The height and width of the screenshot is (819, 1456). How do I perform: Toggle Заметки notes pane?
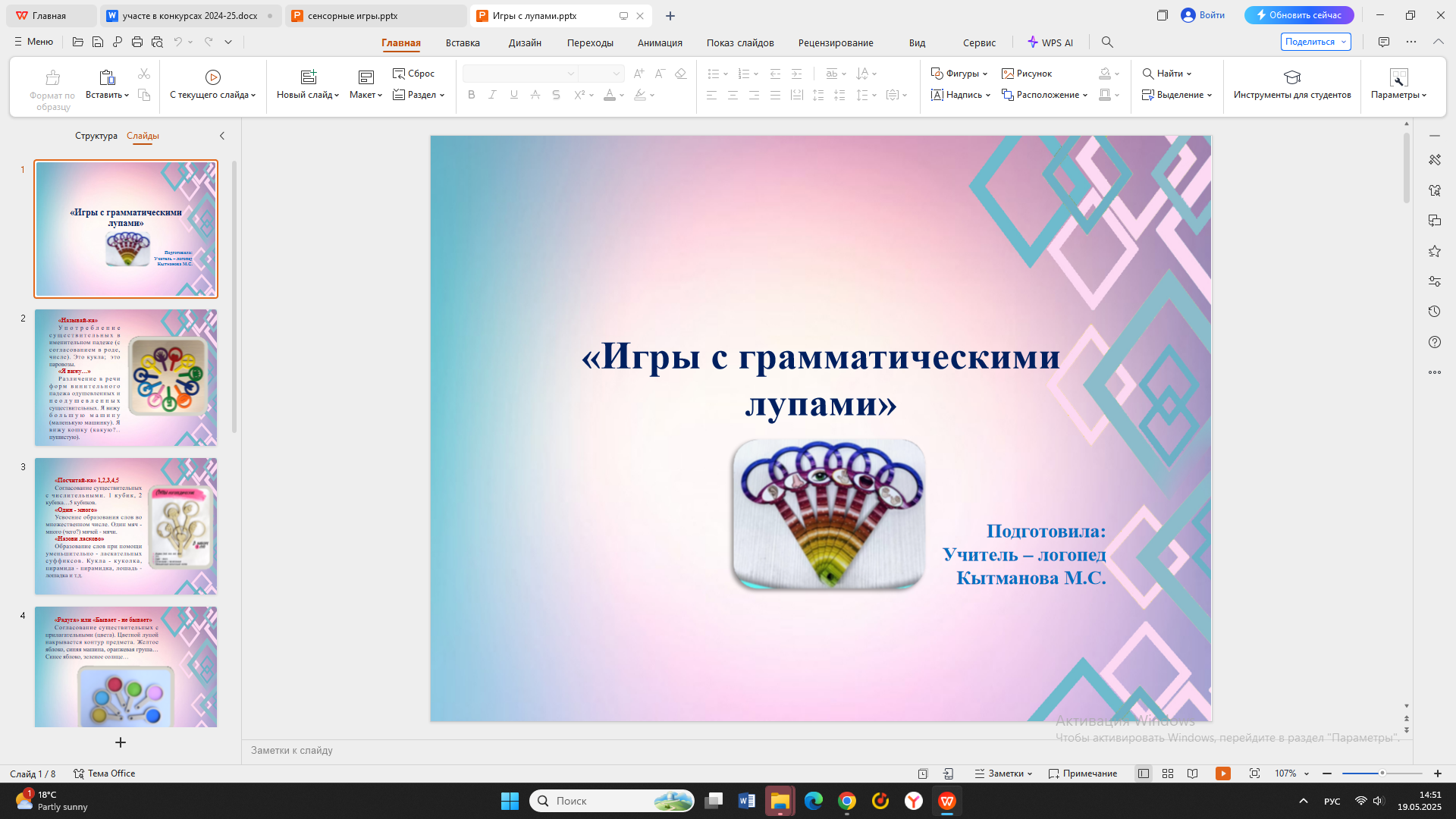point(1003,773)
